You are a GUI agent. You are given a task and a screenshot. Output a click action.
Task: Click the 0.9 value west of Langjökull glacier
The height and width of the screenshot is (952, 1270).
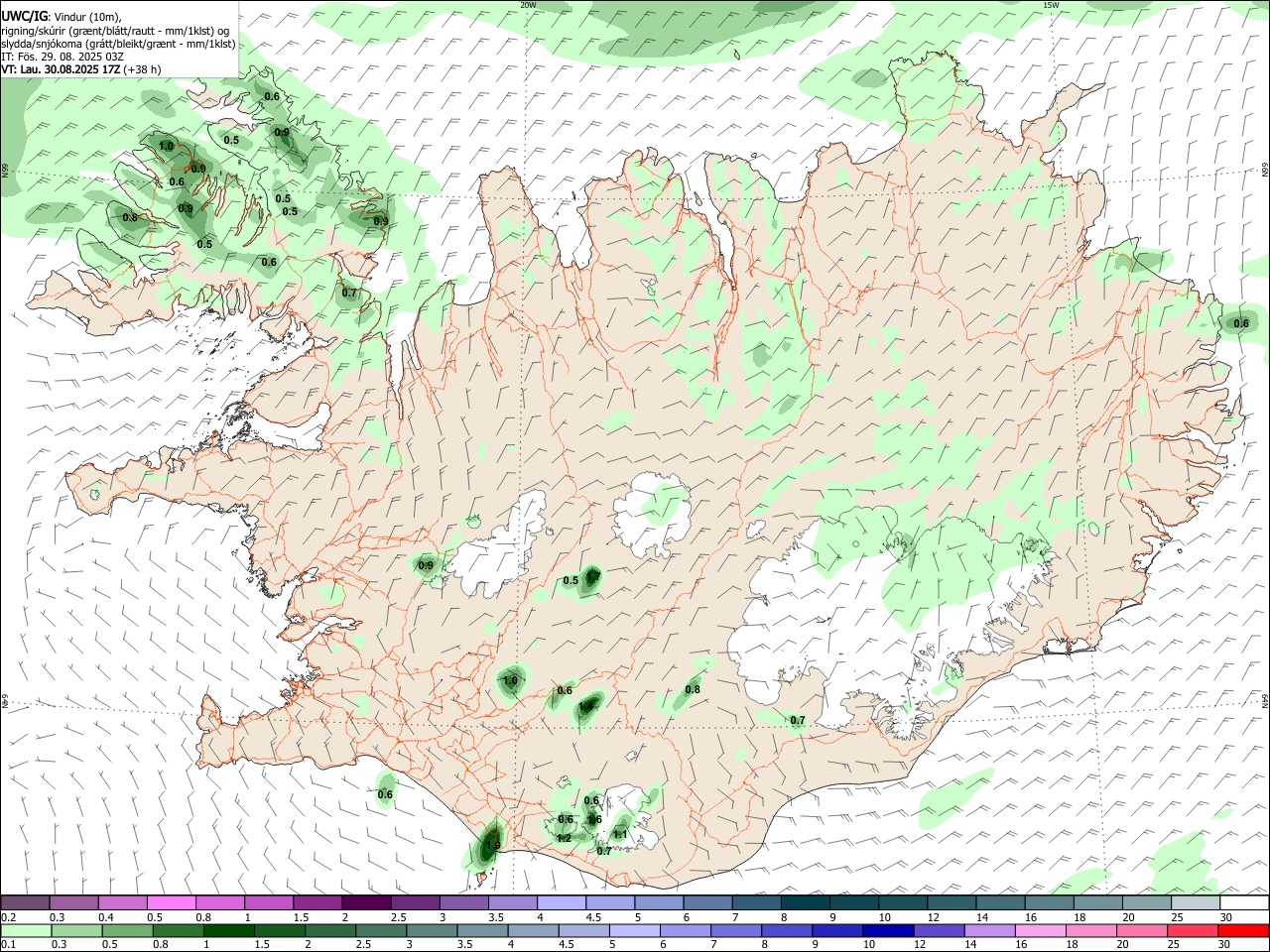[426, 566]
